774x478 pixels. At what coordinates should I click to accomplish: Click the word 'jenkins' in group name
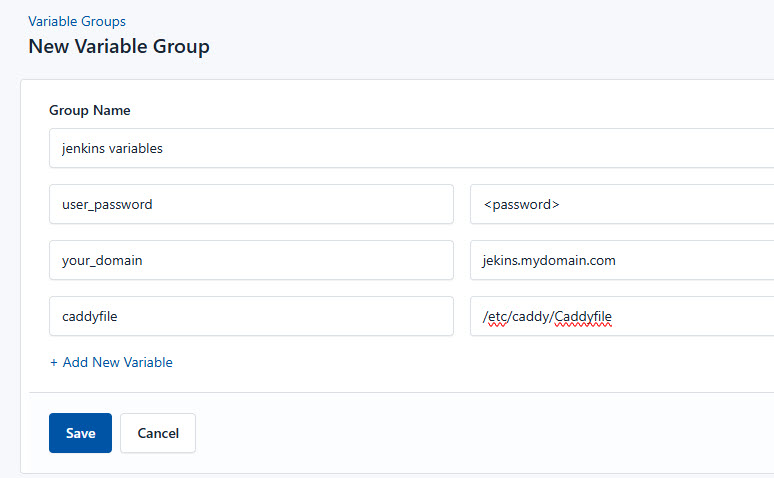click(x=83, y=148)
